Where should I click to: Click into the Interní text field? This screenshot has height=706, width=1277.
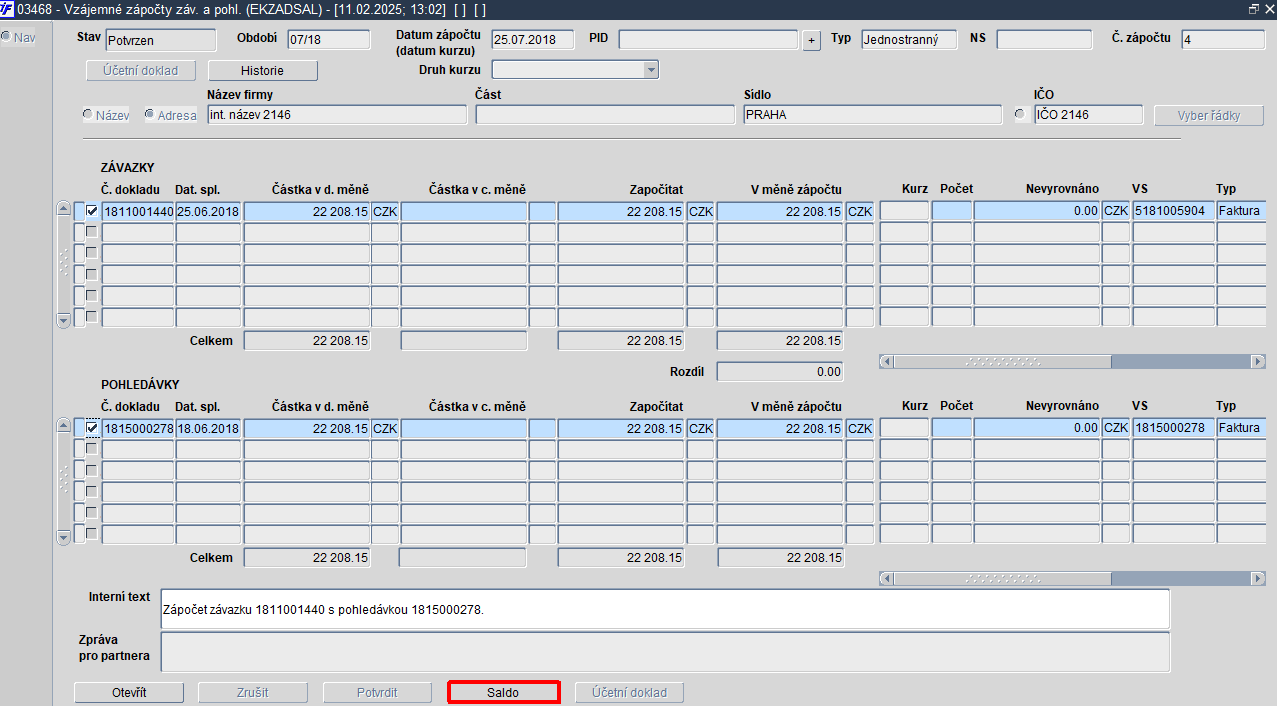tap(665, 607)
